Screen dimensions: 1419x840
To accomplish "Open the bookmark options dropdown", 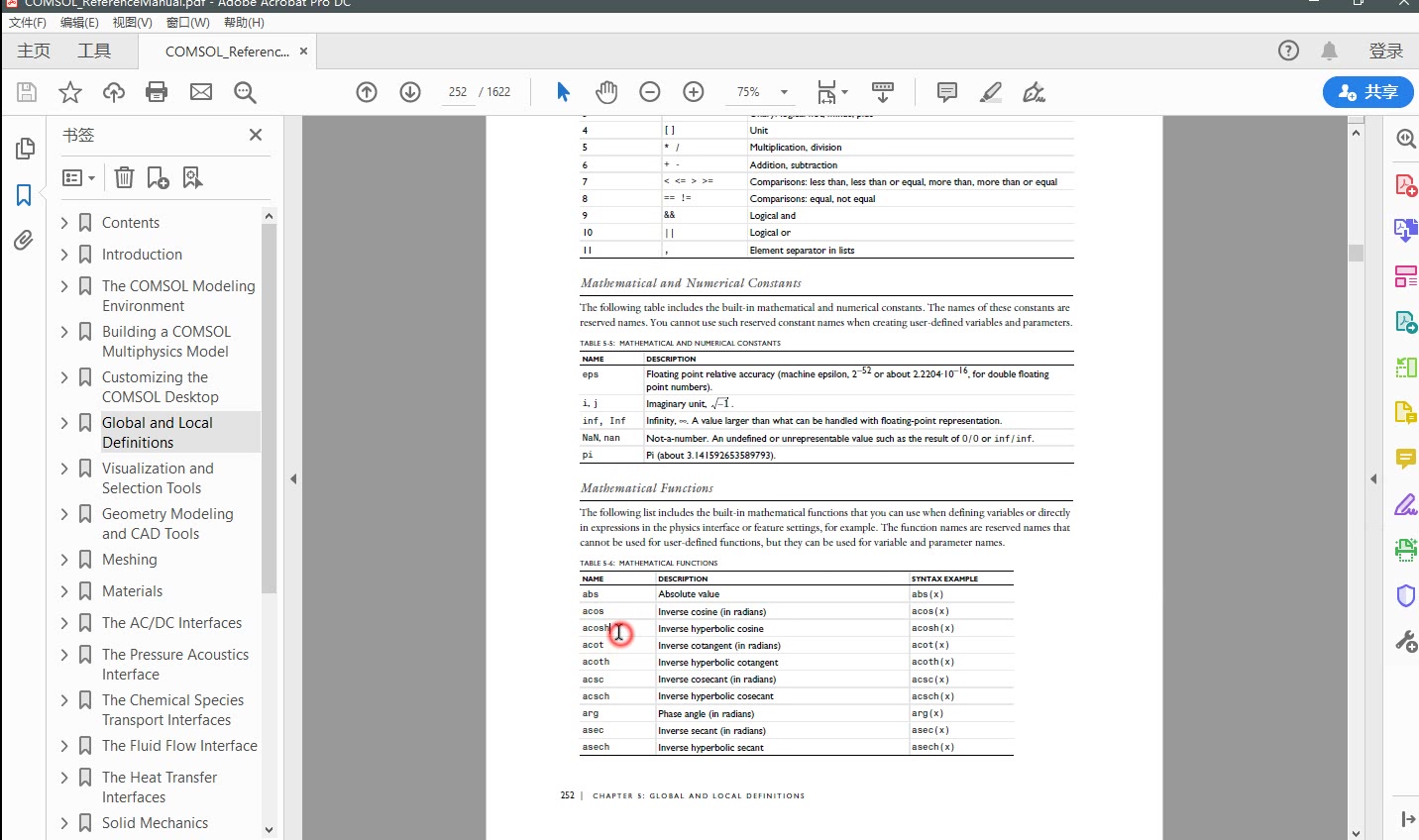I will [77, 176].
